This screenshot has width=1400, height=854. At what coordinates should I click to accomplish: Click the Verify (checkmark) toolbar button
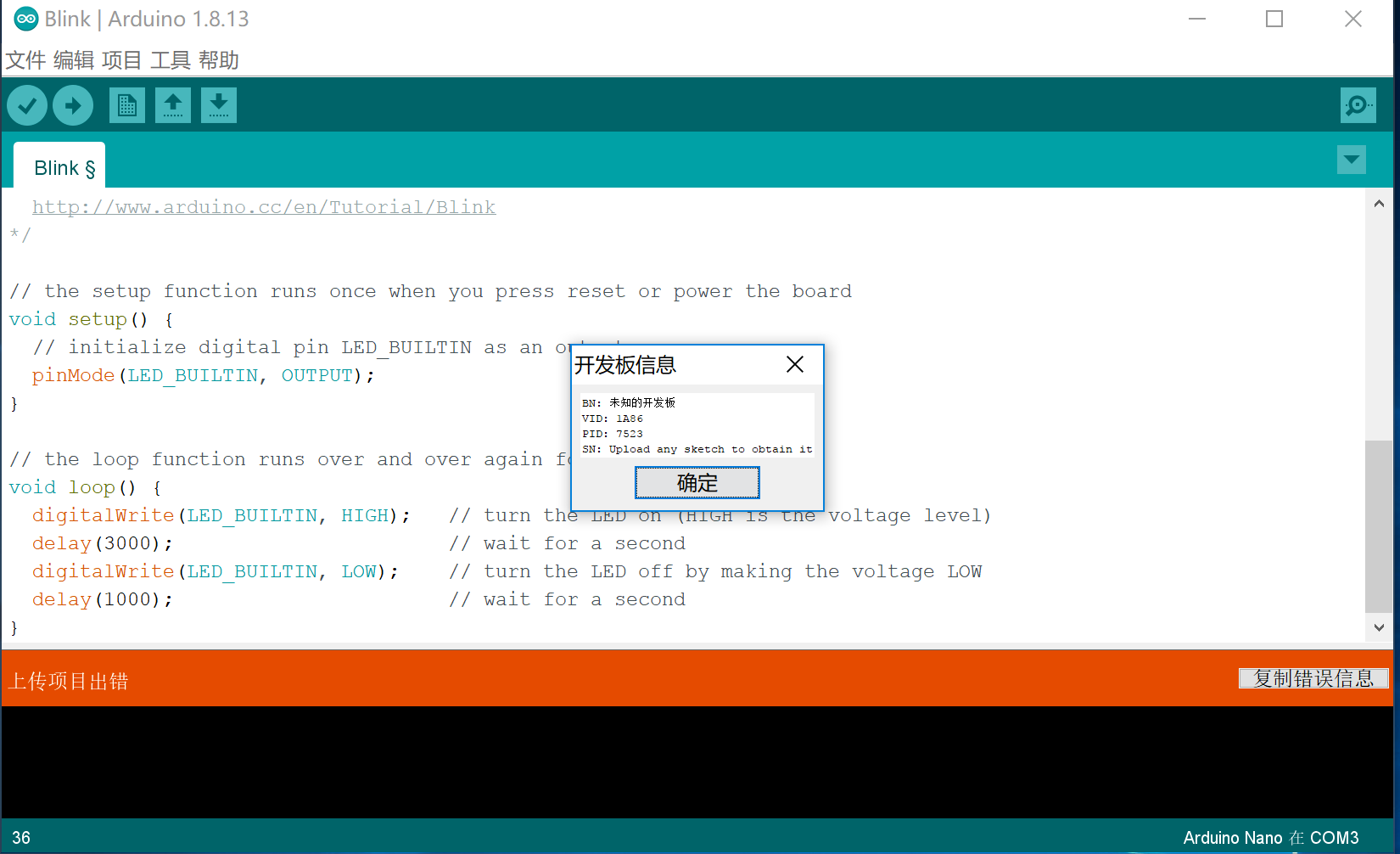pos(27,105)
